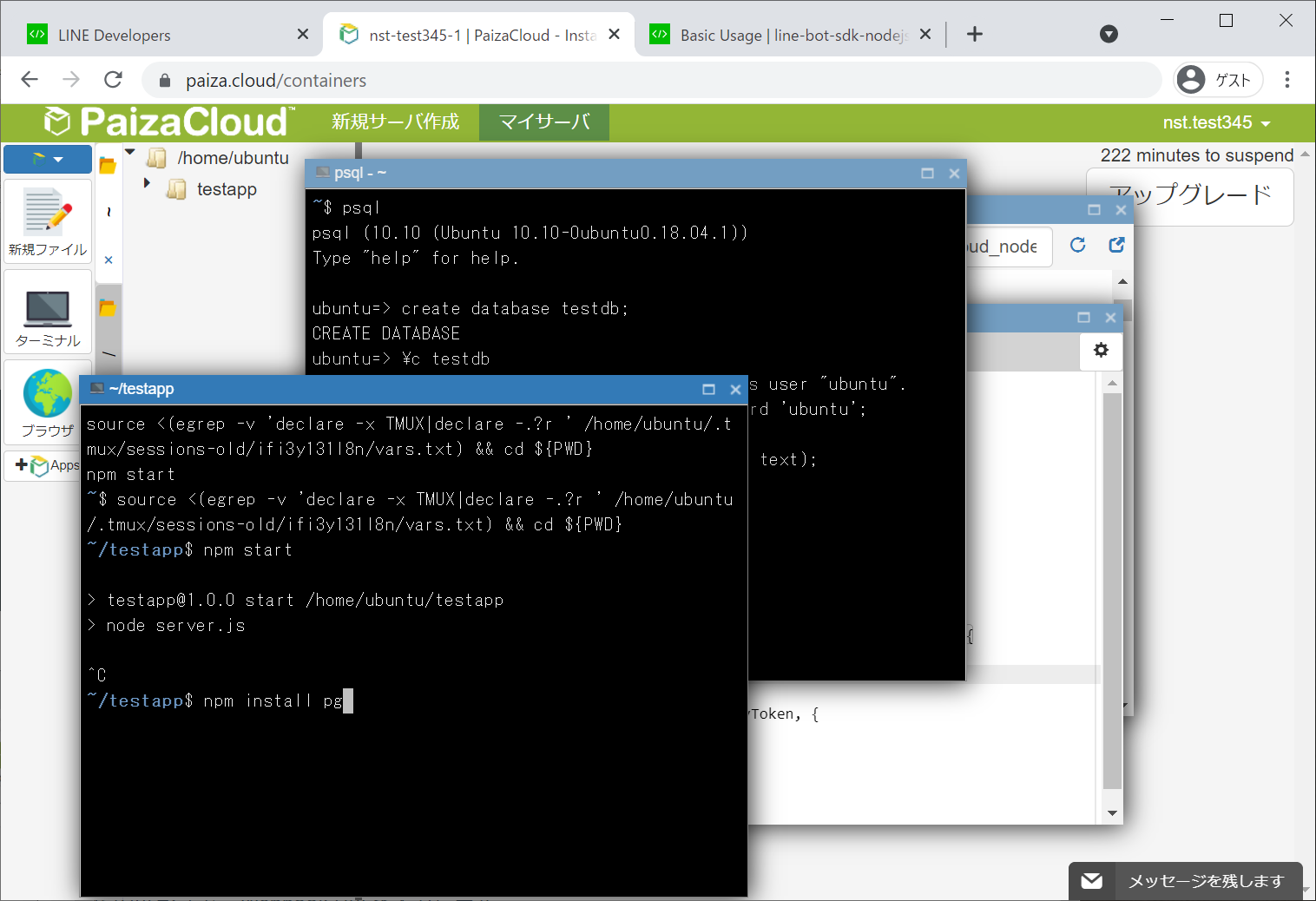The width and height of the screenshot is (1316, 901).
Task: Click editor scrollbar up arrow
Action: (1112, 383)
